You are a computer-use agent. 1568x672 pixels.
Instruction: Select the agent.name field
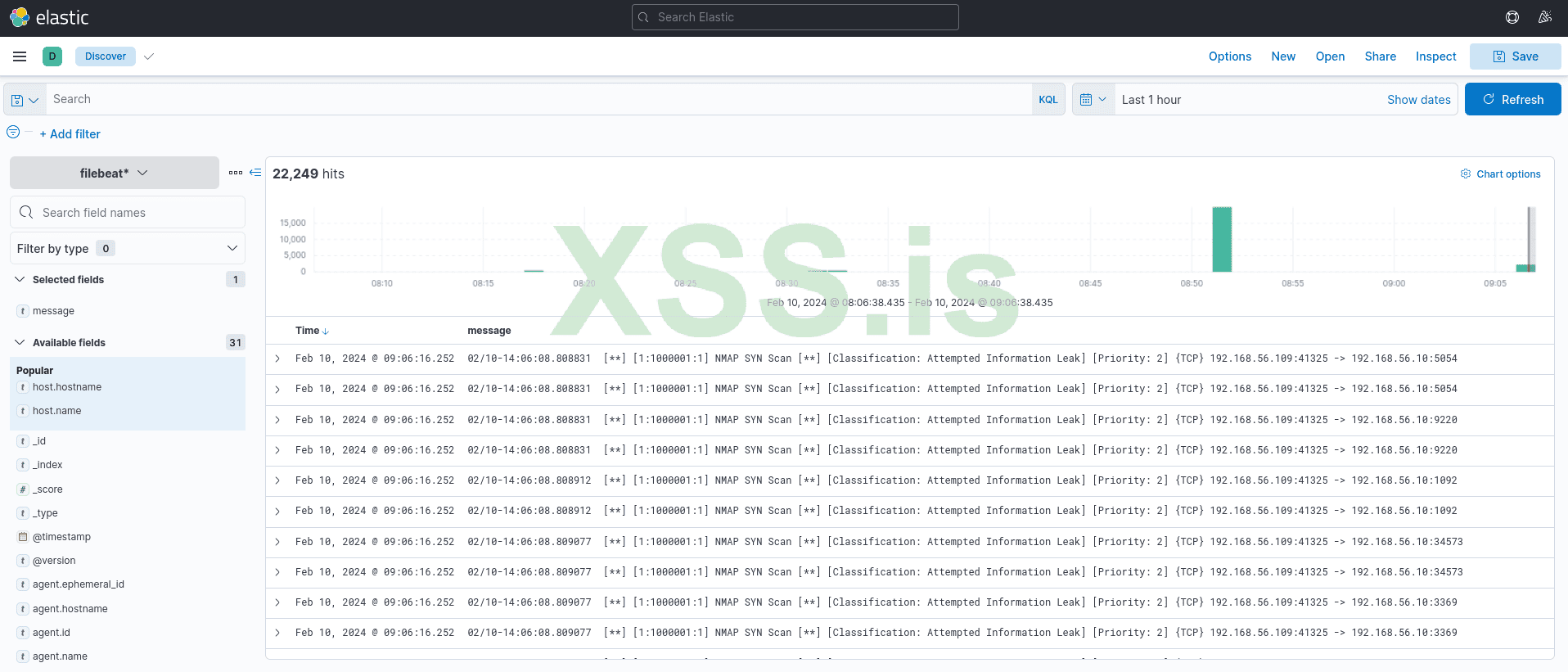click(x=60, y=656)
